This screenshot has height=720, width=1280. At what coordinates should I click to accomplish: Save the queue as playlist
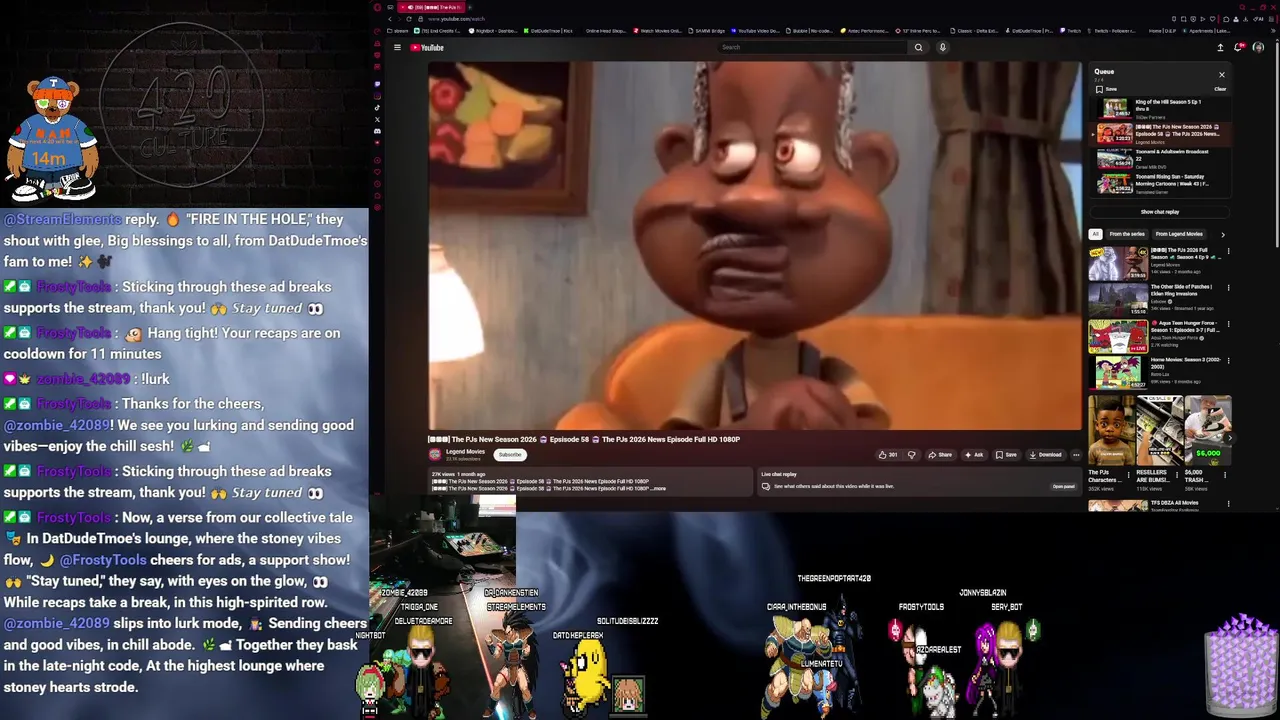pos(1106,89)
